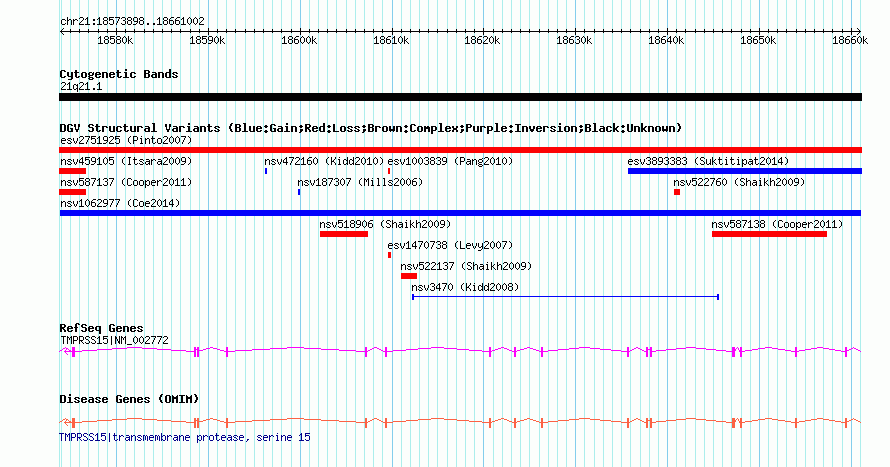The height and width of the screenshot is (467, 890).
Task: Click the Disease Genes (OMIM) heading
Action: click(129, 399)
